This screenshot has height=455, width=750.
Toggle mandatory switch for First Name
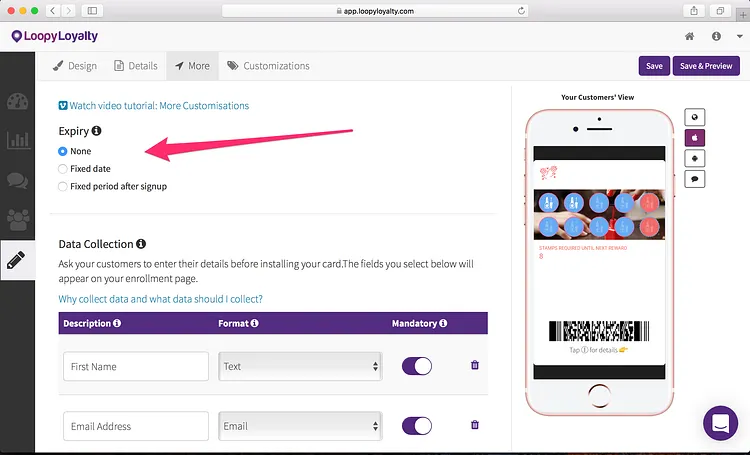pos(417,366)
